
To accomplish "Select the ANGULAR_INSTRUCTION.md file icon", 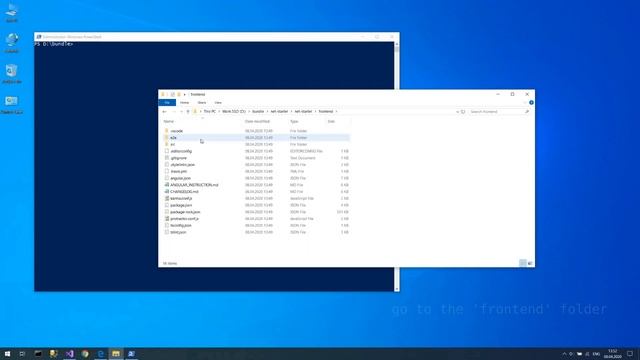I will click(167, 184).
